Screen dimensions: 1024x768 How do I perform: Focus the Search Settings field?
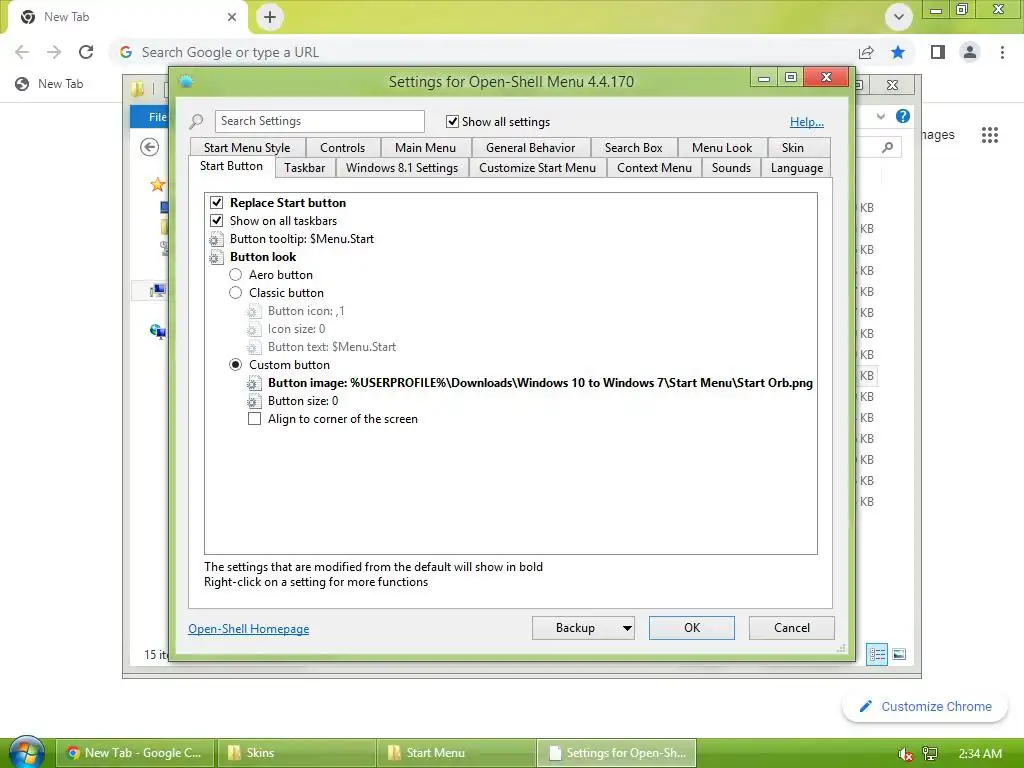(319, 121)
